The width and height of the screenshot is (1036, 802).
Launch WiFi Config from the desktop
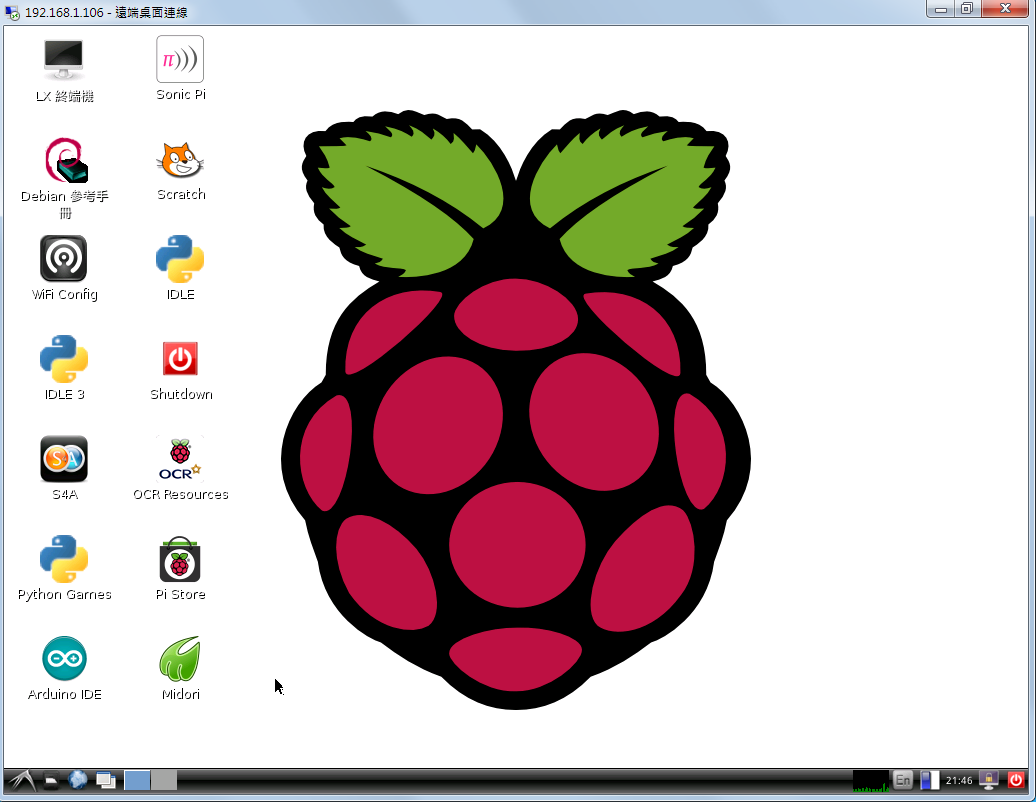click(64, 259)
